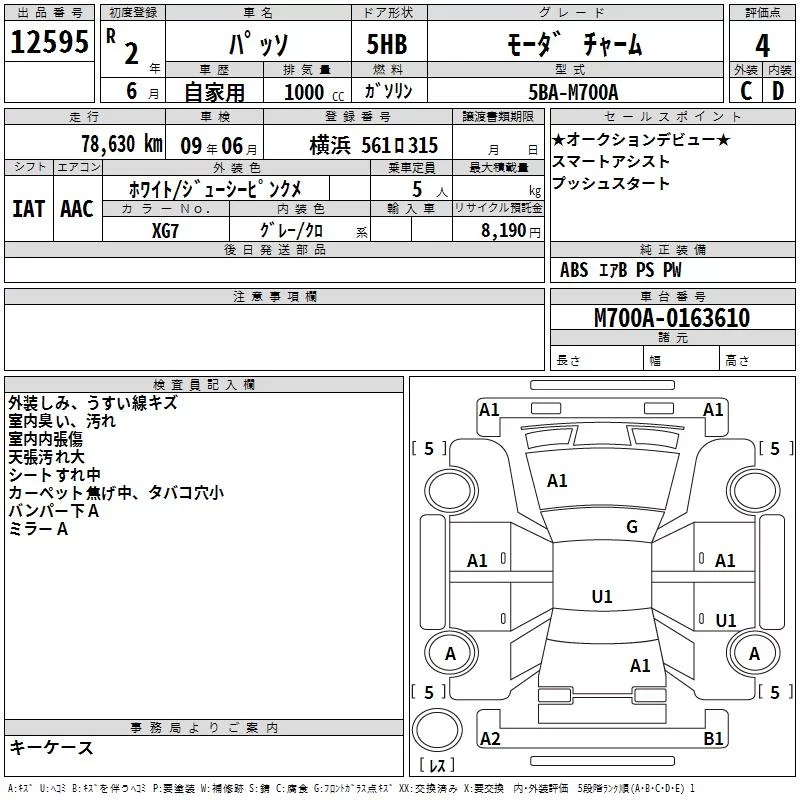This screenshot has width=800, height=800.
Task: Click color number XG7
Action: click(x=165, y=231)
